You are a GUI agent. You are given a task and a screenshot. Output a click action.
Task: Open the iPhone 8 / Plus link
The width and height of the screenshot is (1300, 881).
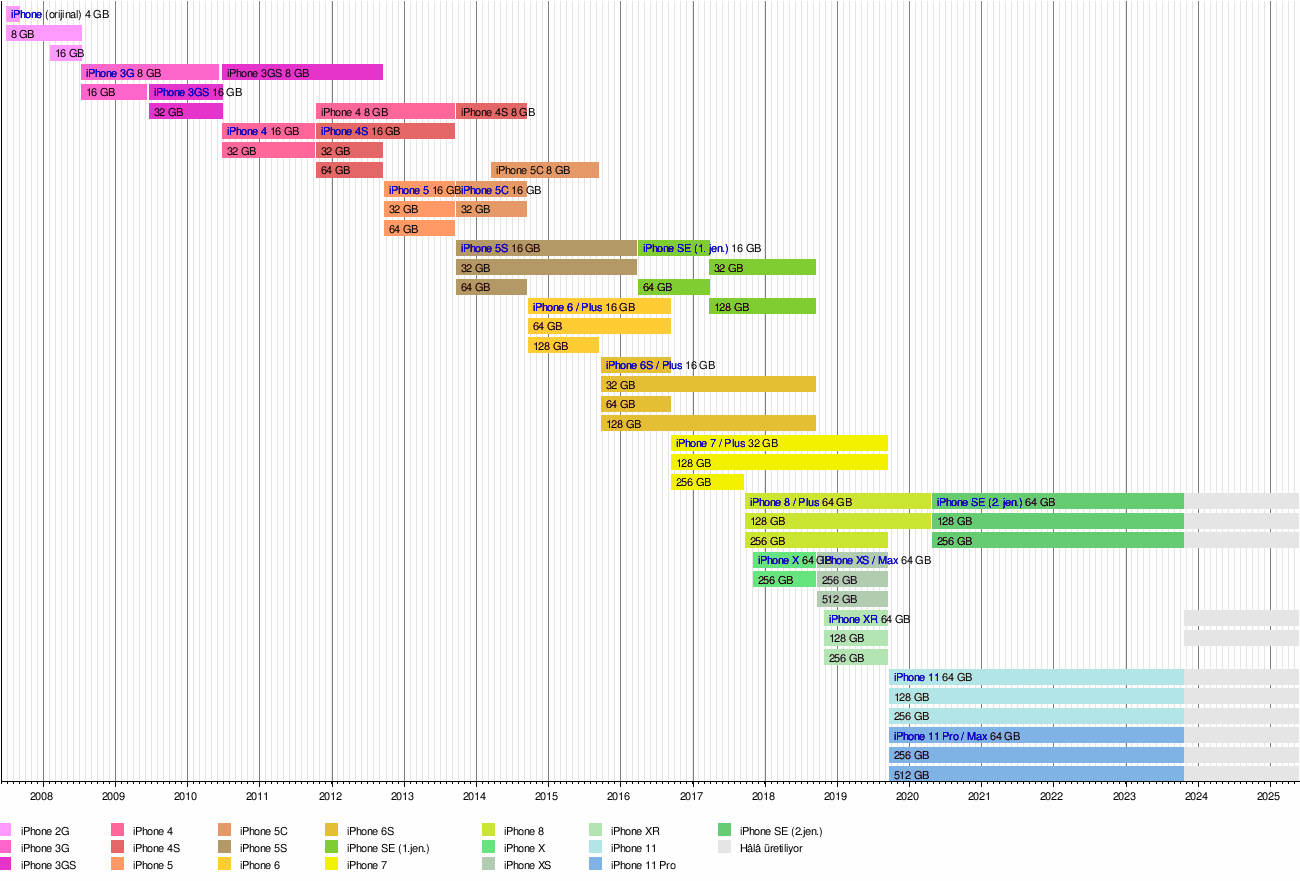pyautogui.click(x=785, y=503)
